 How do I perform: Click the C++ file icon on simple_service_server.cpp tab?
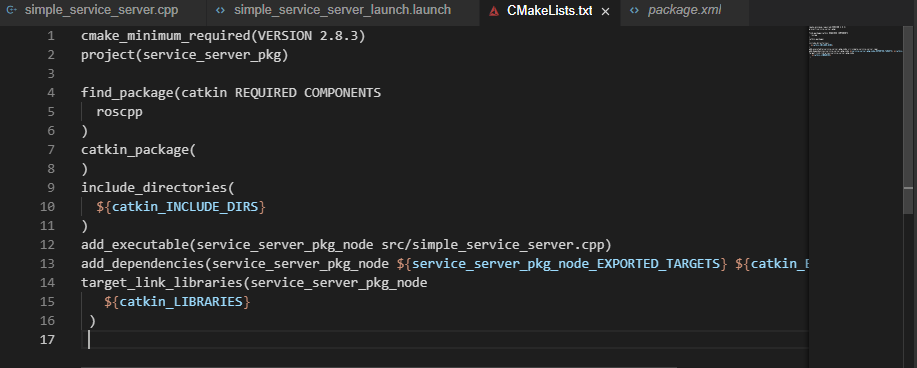click(11, 11)
